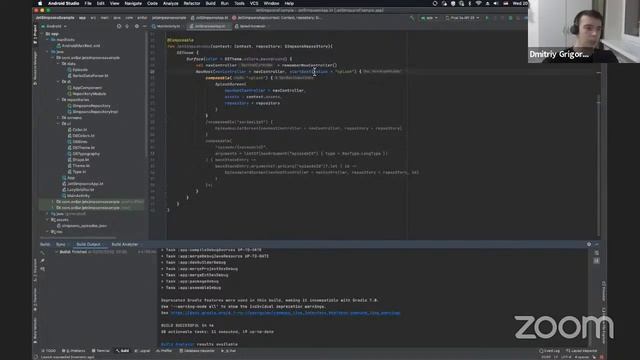Open the File menu

pyautogui.click(x=88, y=3)
